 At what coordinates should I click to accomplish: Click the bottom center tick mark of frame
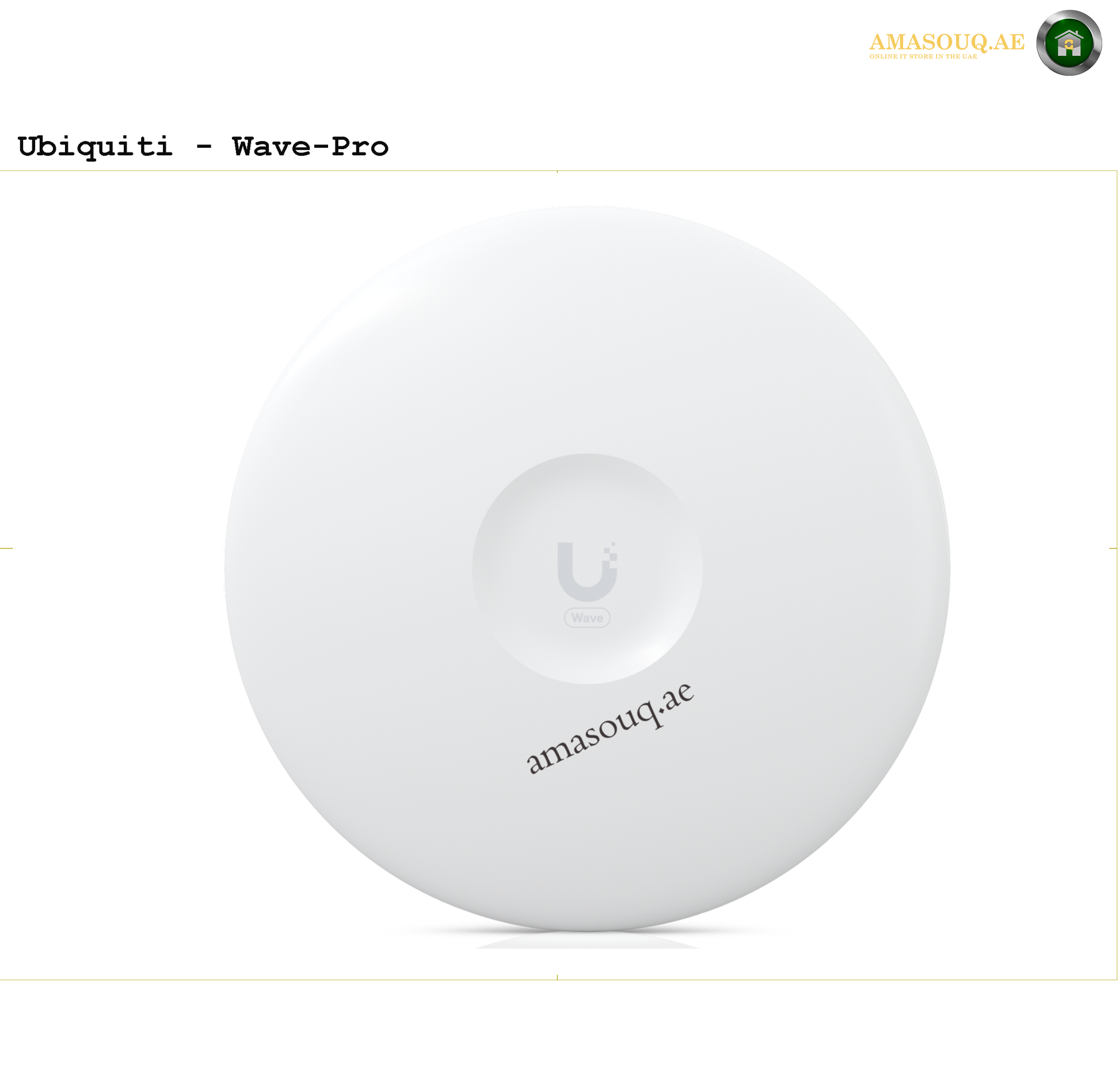(x=557, y=977)
